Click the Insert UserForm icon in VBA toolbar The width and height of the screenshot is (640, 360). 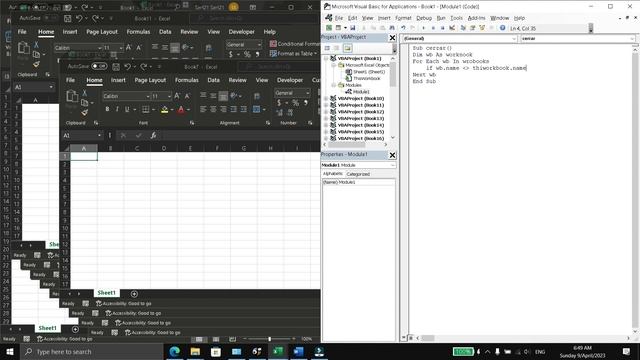click(338, 28)
